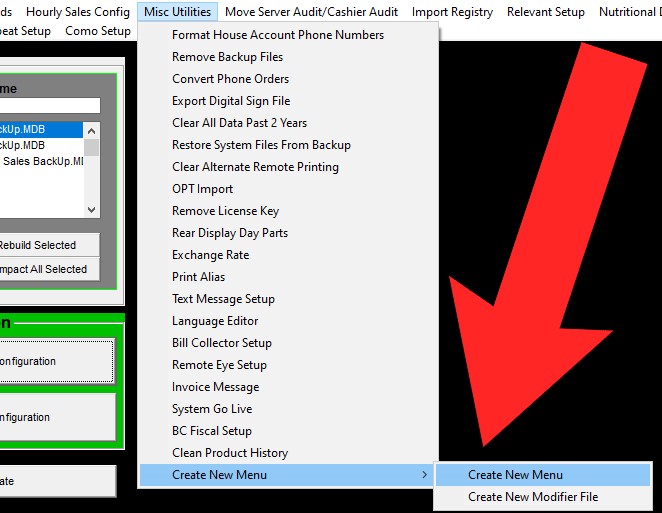The image size is (662, 513).
Task: Open Exchange Rate utility
Action: [210, 255]
